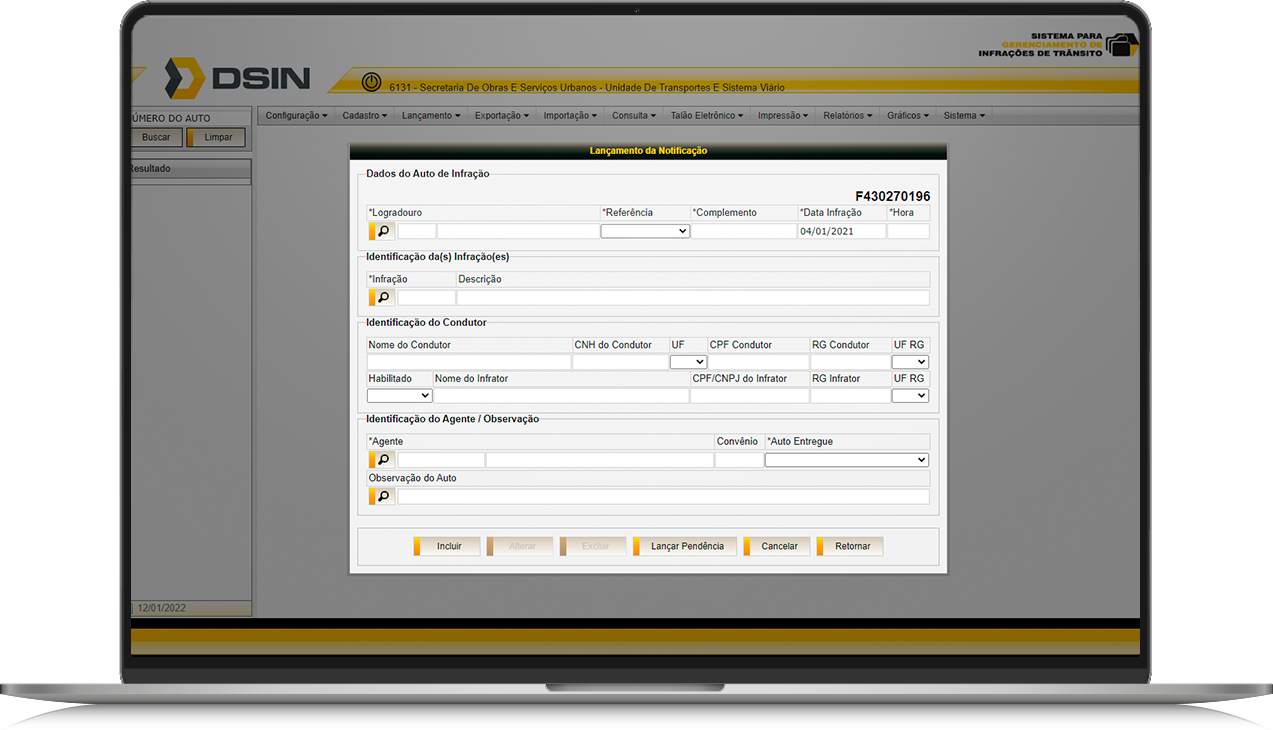The width and height of the screenshot is (1273, 730).
Task: Click the Incluir button
Action: (447, 546)
